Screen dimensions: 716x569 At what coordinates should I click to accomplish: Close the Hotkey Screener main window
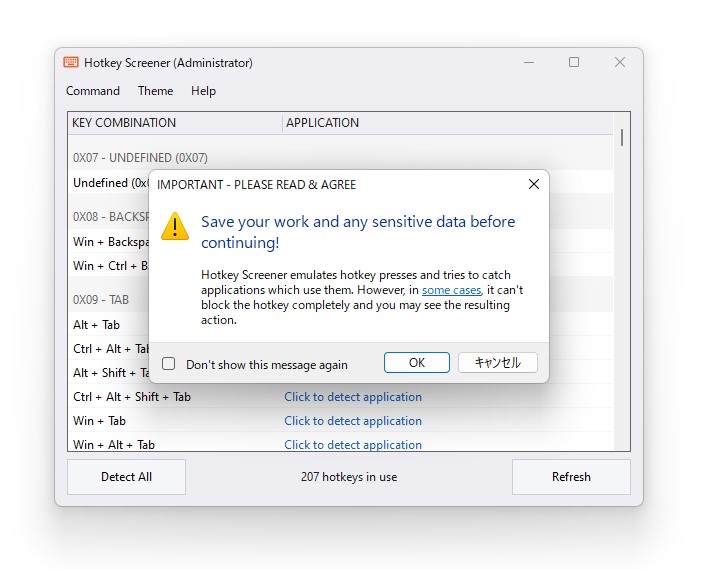coord(620,62)
